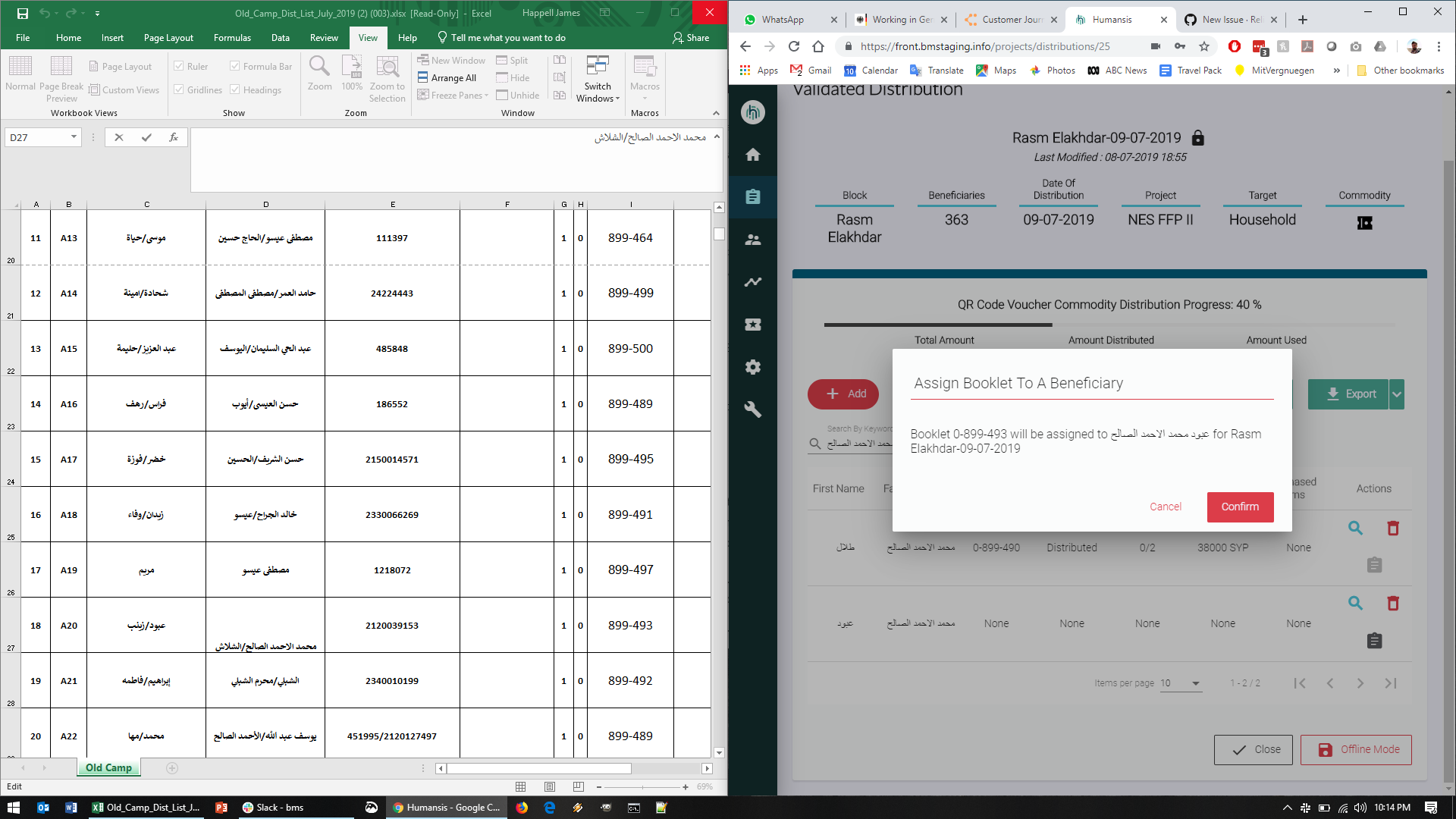Open the vouchers ticket sidebar icon
This screenshot has height=819, width=1456.
752,325
